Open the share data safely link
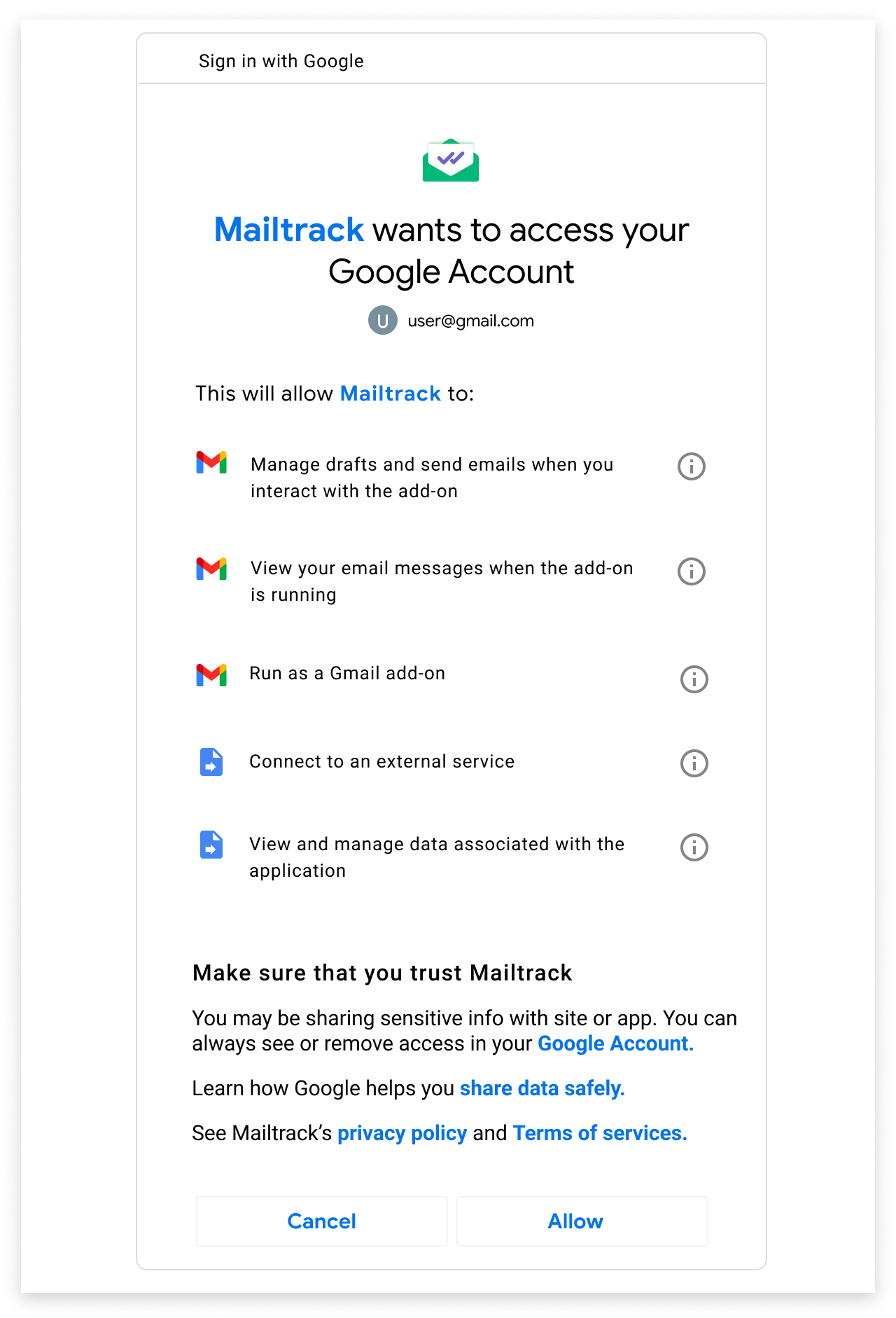The height and width of the screenshot is (1318, 896). pyautogui.click(x=542, y=1088)
